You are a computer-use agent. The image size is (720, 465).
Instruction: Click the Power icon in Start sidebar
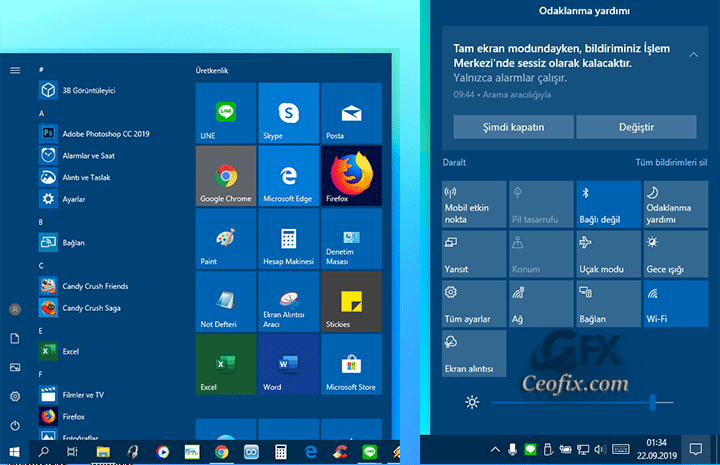(15, 426)
